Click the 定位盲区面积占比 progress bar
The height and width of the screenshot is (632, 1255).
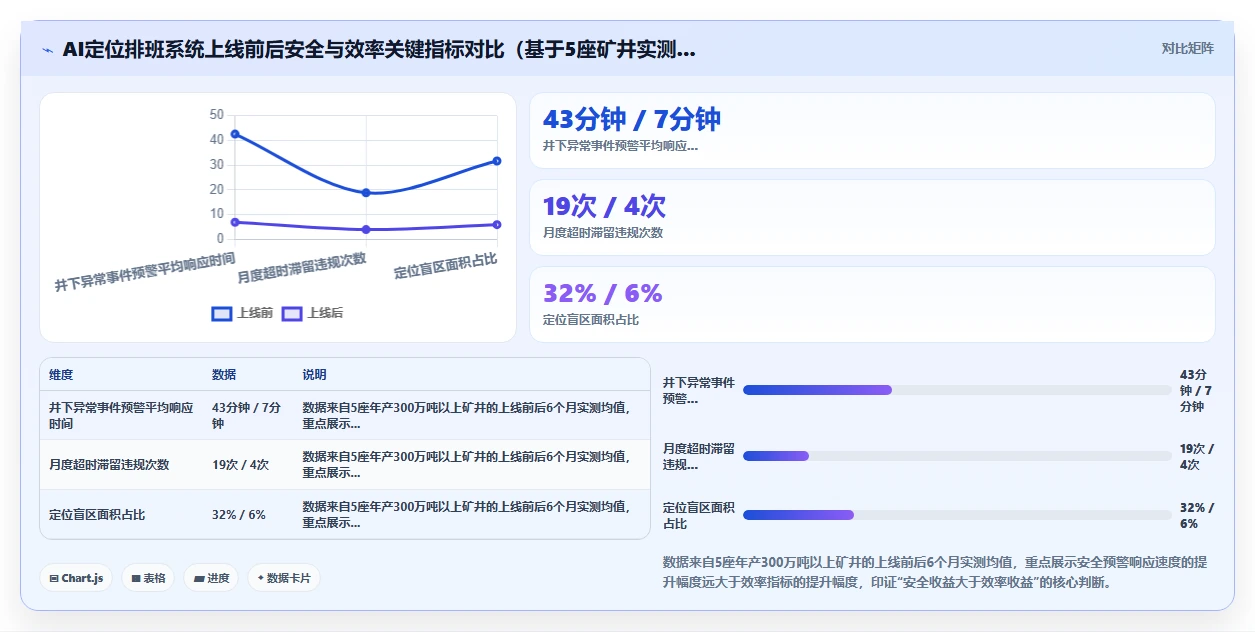click(x=957, y=515)
